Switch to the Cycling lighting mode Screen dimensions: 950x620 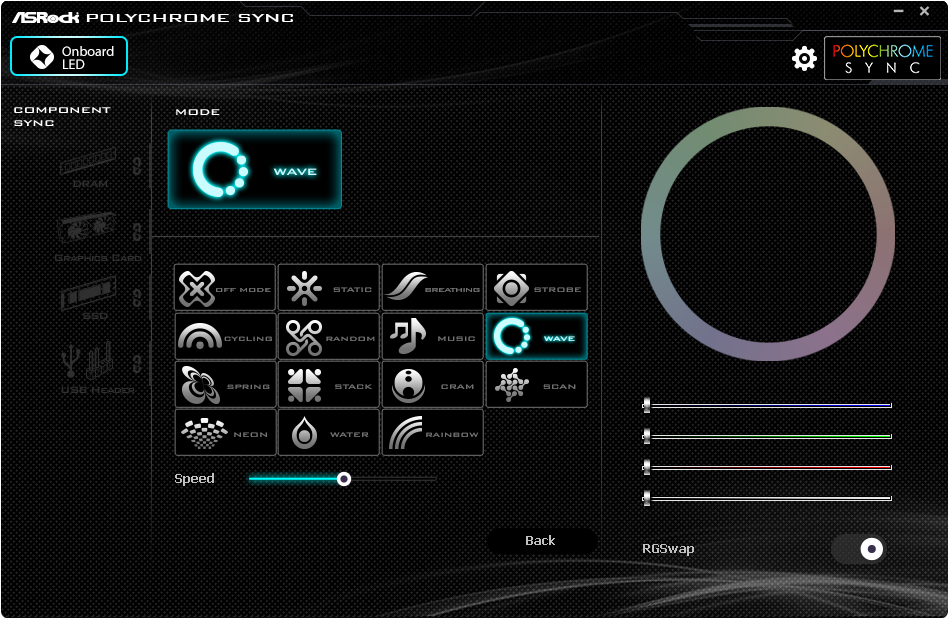pyautogui.click(x=225, y=336)
